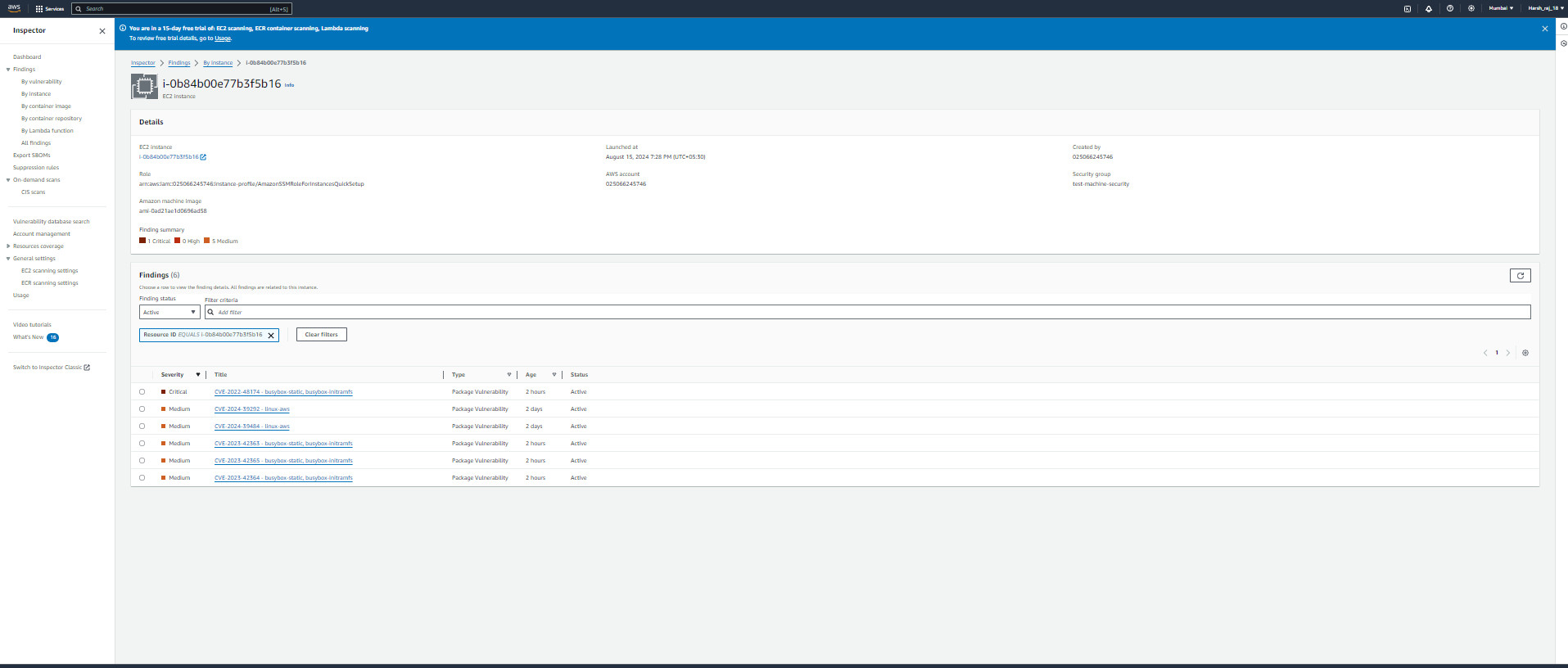Open the help question mark menu
The width and height of the screenshot is (1568, 668).
point(1450,8)
